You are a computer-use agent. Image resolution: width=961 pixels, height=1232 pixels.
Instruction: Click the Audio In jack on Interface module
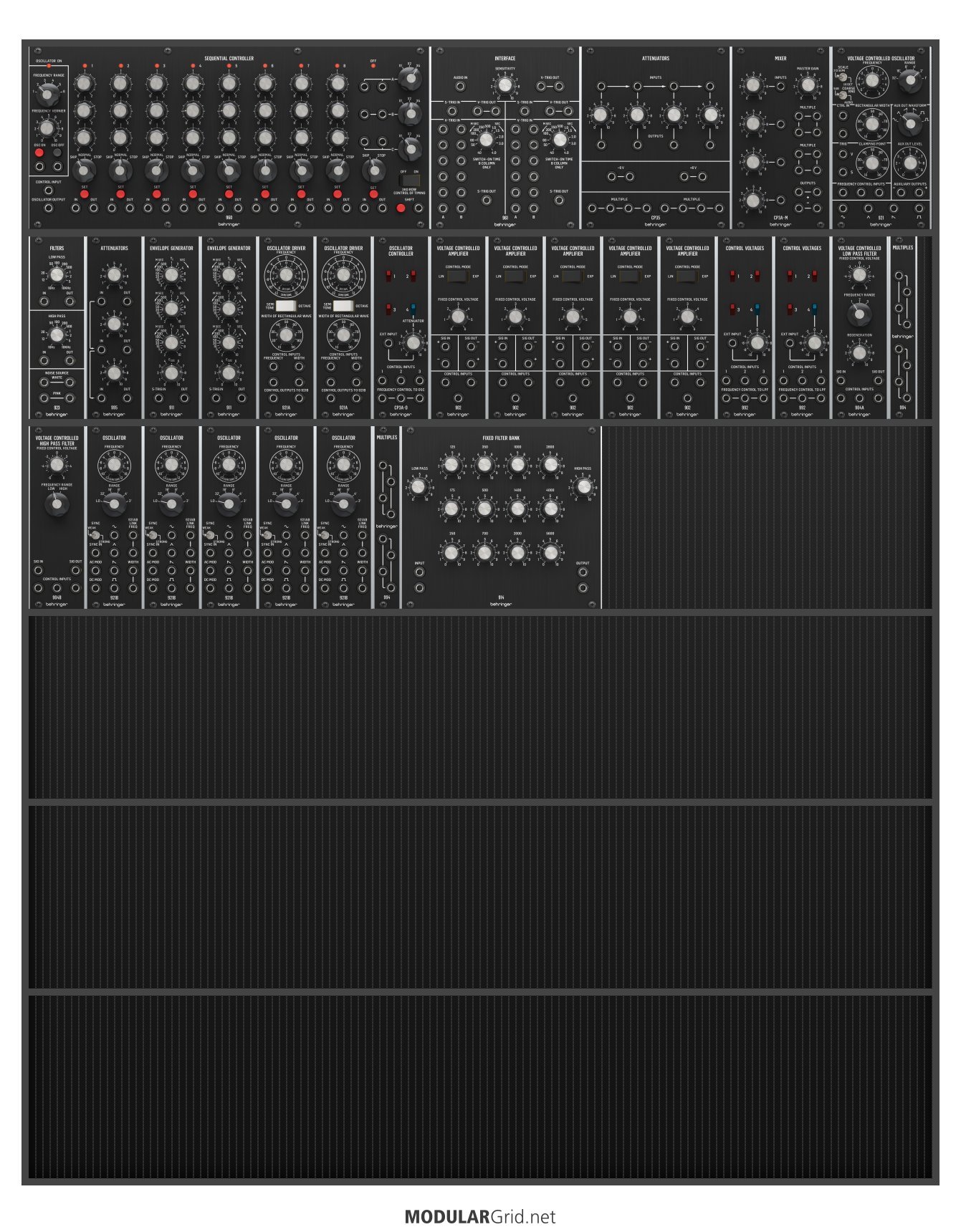point(460,87)
